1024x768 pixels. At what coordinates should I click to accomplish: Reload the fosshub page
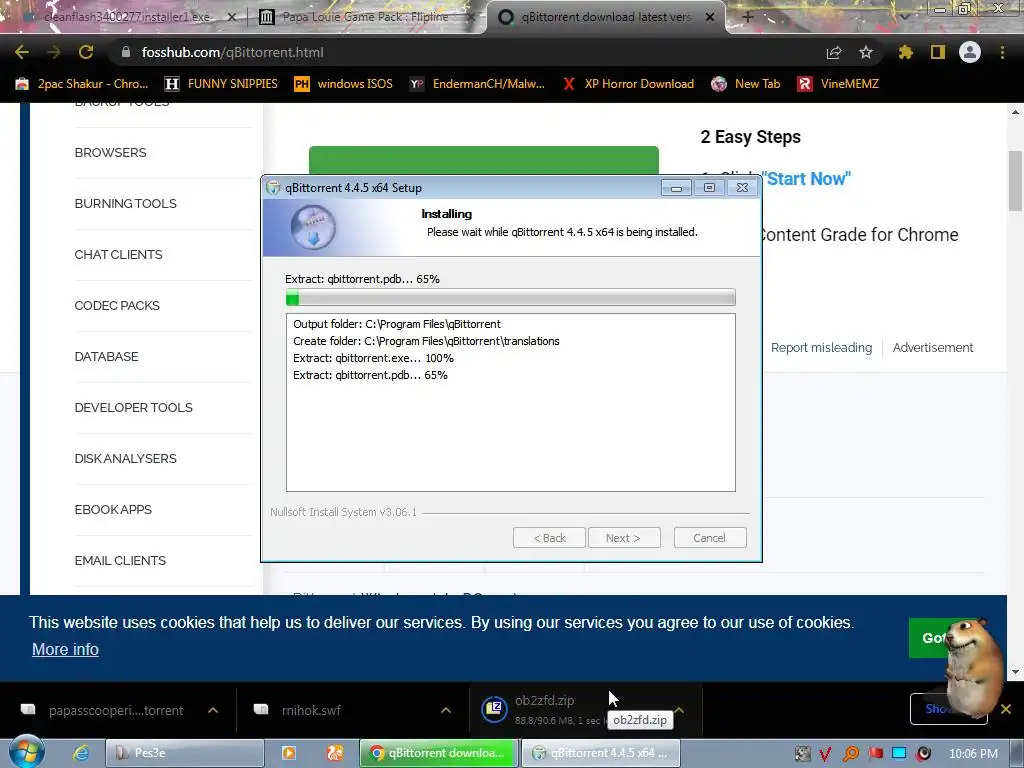86,52
